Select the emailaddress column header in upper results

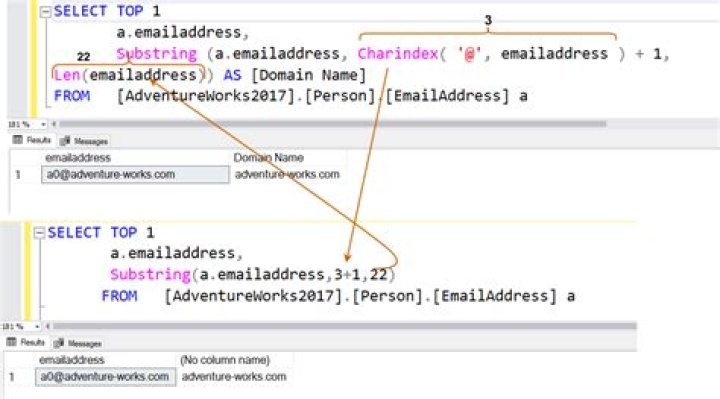click(78, 158)
